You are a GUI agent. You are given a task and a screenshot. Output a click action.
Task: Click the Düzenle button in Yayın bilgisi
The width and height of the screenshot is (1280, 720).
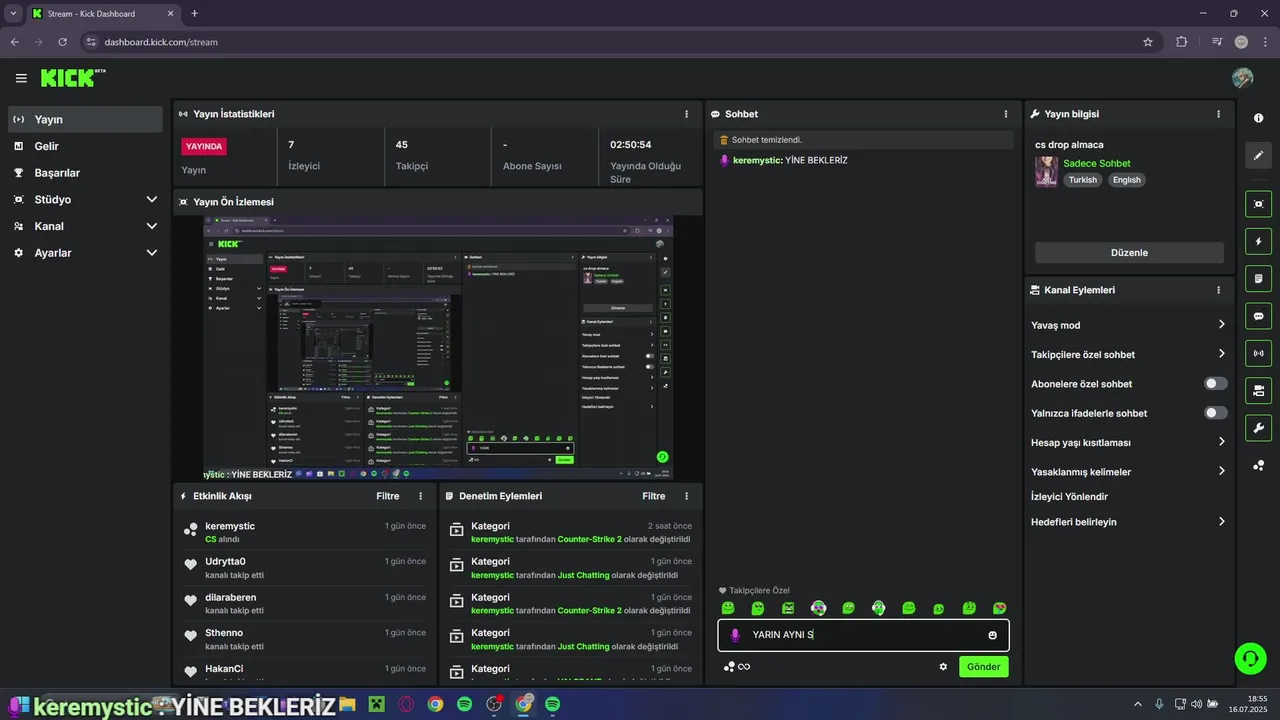(x=1129, y=253)
